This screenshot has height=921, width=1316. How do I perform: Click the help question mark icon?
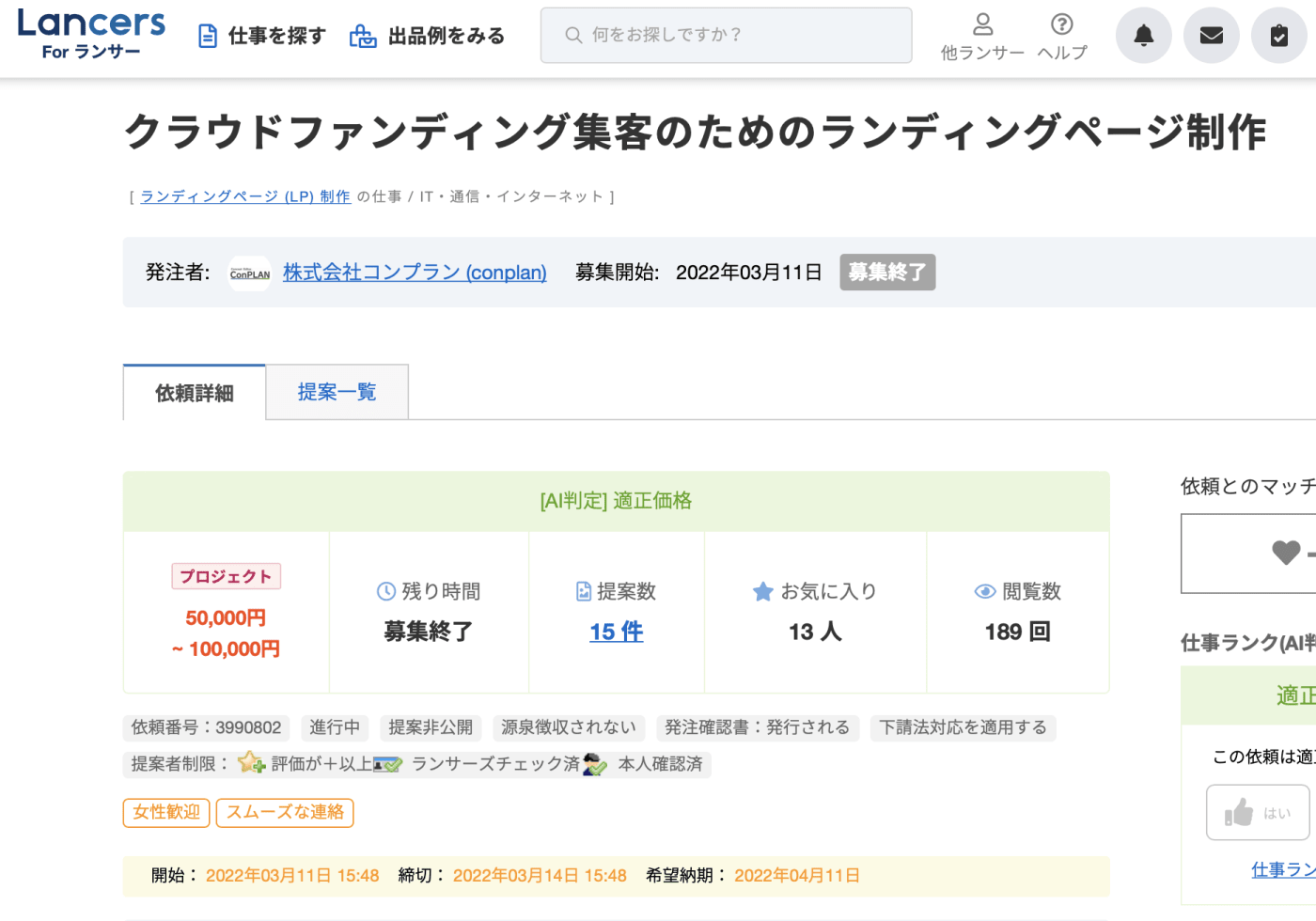tap(1061, 24)
